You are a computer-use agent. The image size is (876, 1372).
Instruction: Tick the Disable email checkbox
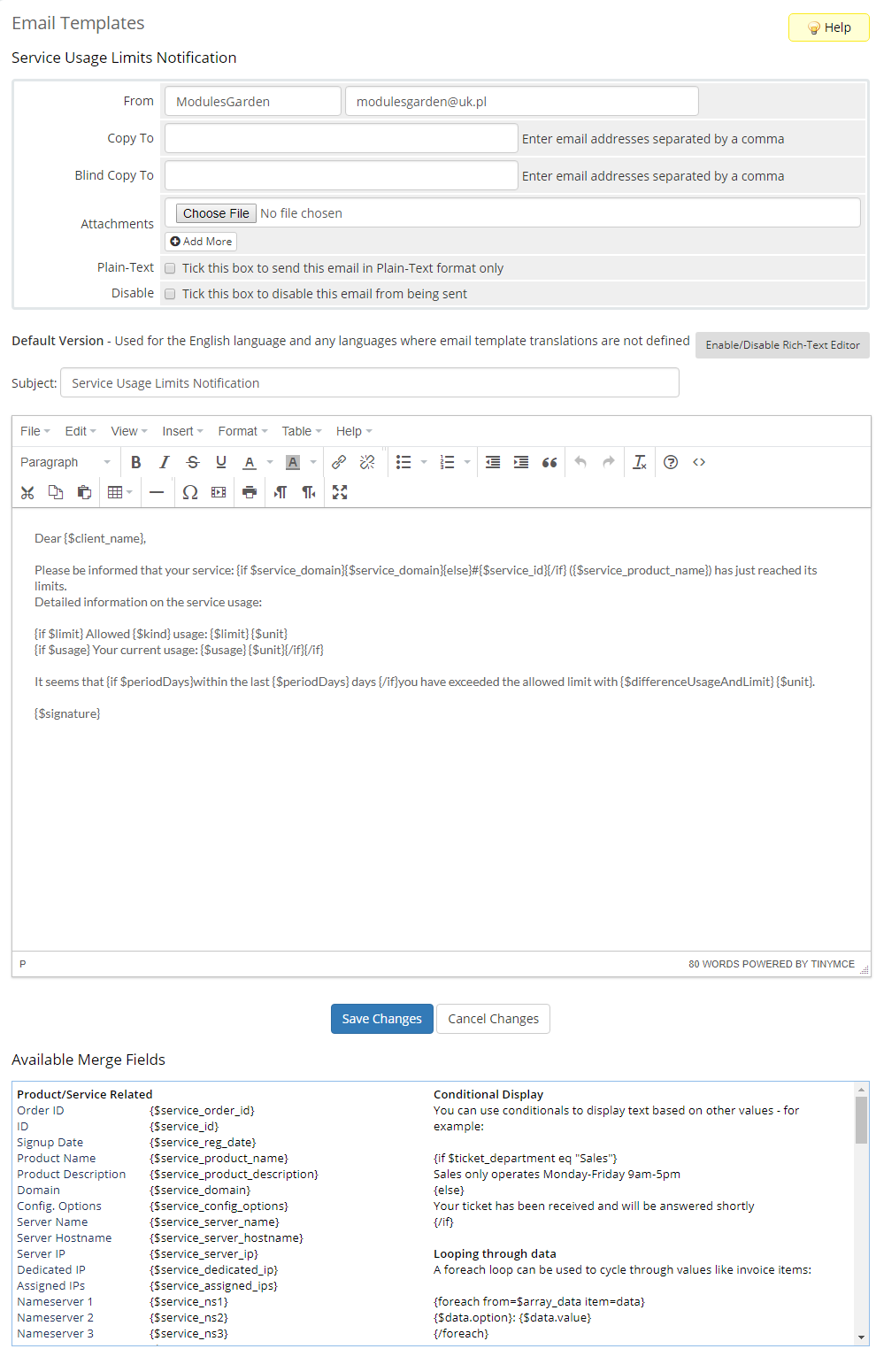pyautogui.click(x=170, y=294)
